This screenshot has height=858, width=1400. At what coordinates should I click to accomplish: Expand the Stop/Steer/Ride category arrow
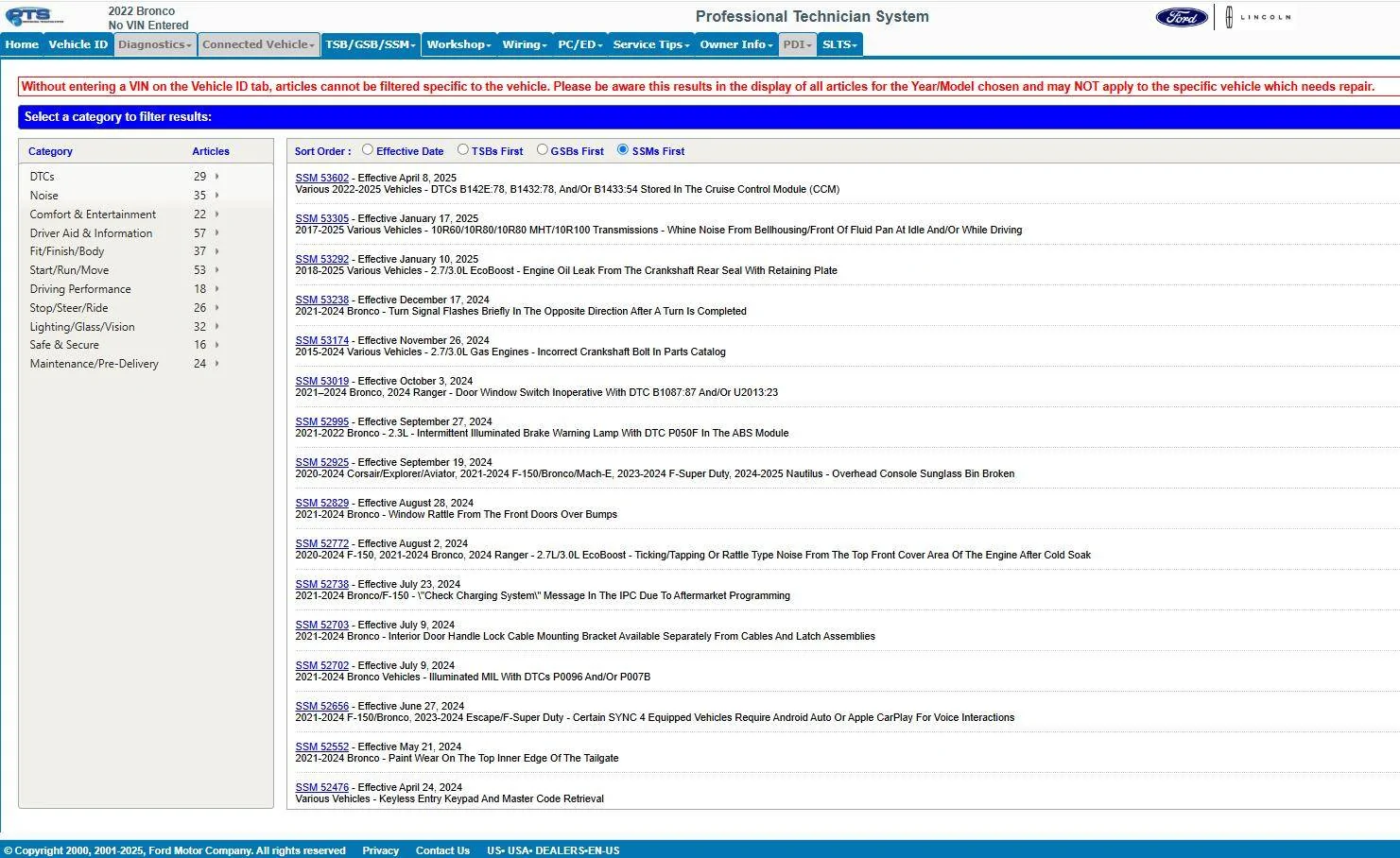pyautogui.click(x=217, y=308)
